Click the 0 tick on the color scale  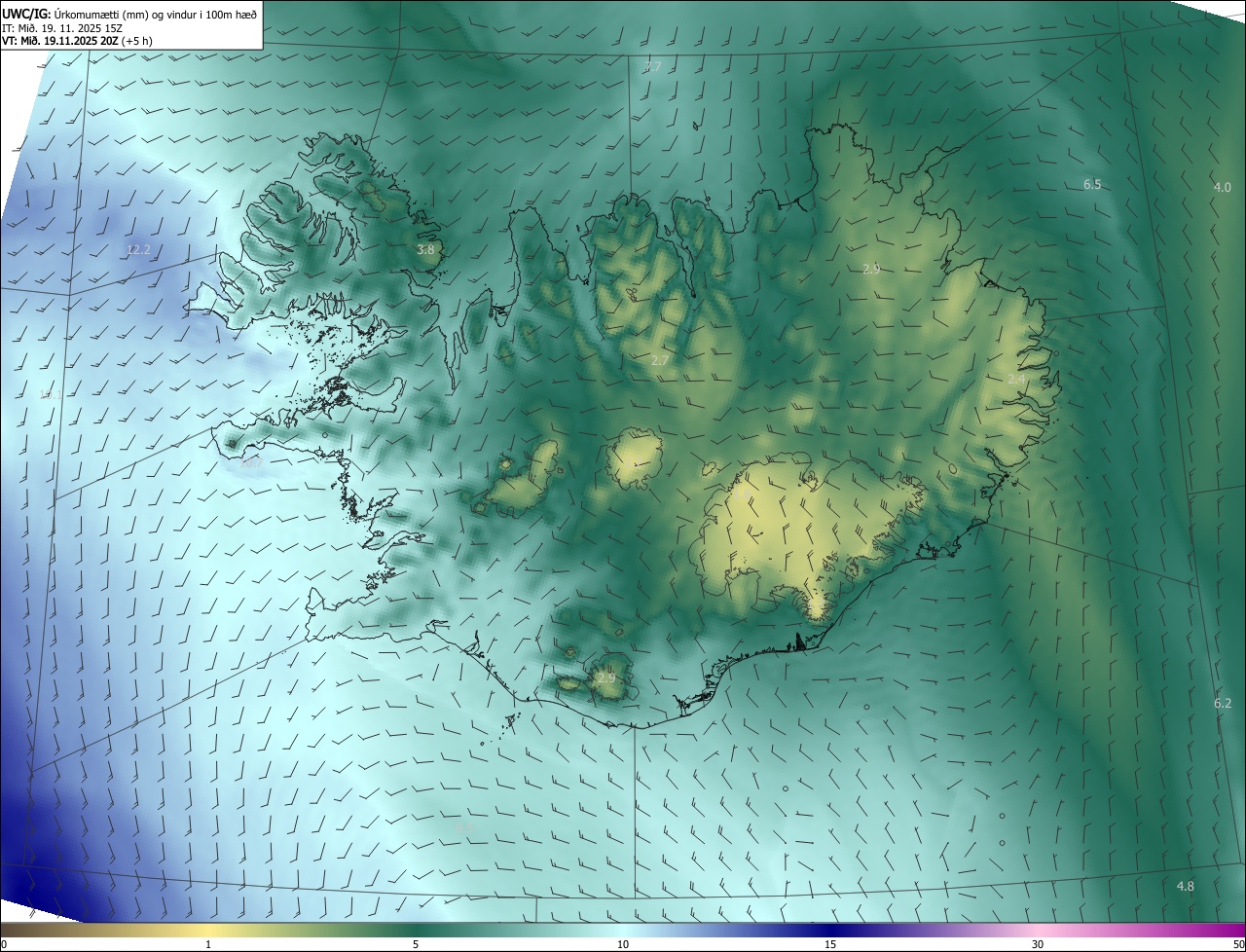(4, 945)
